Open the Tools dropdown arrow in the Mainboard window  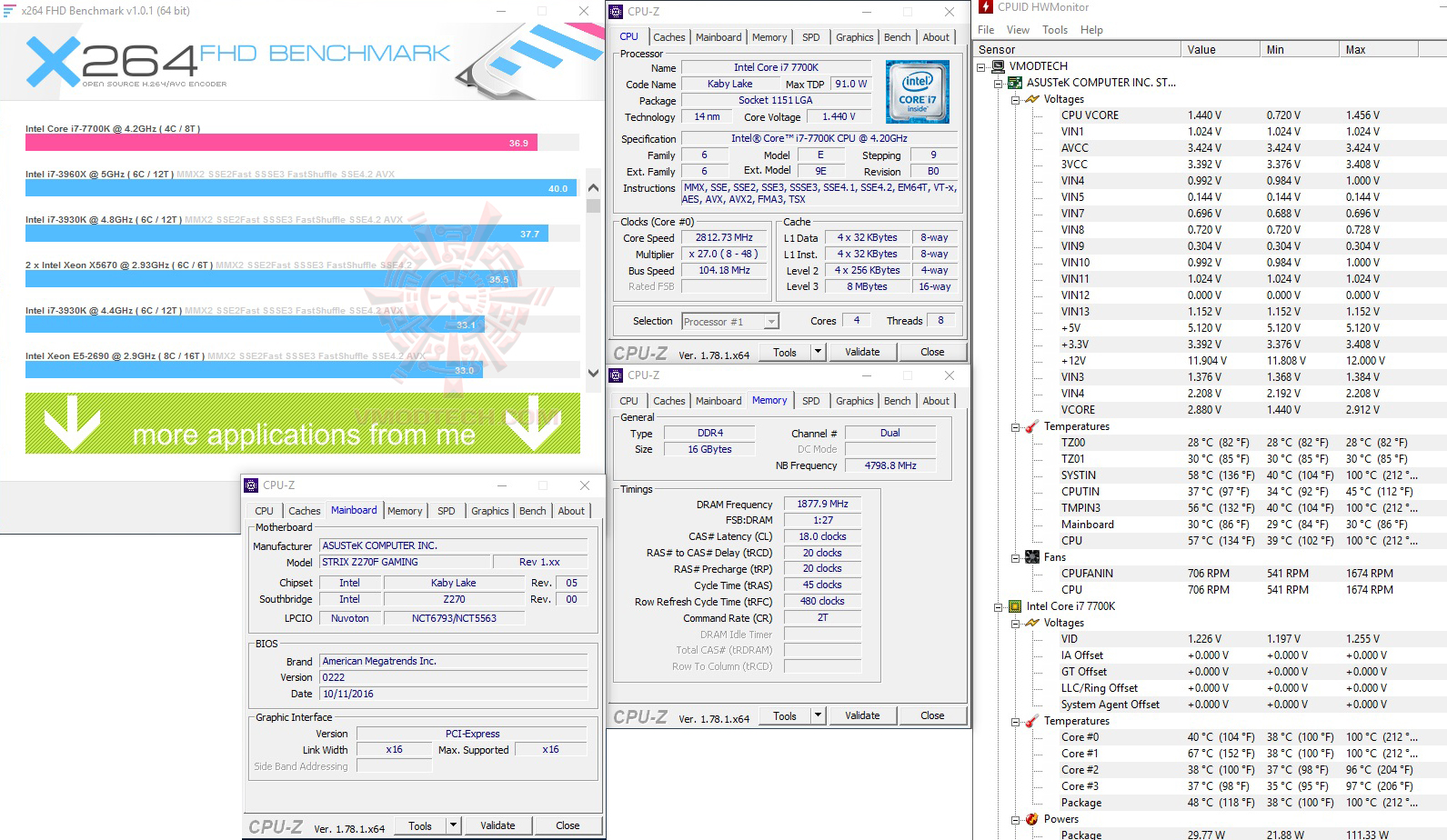point(453,825)
